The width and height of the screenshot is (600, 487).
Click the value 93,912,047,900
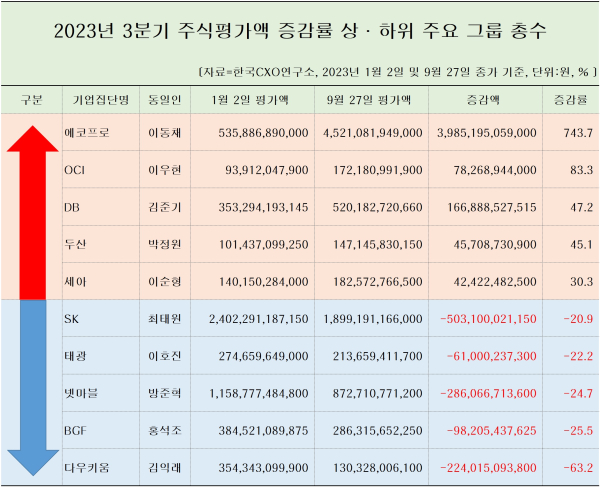[x=267, y=170]
